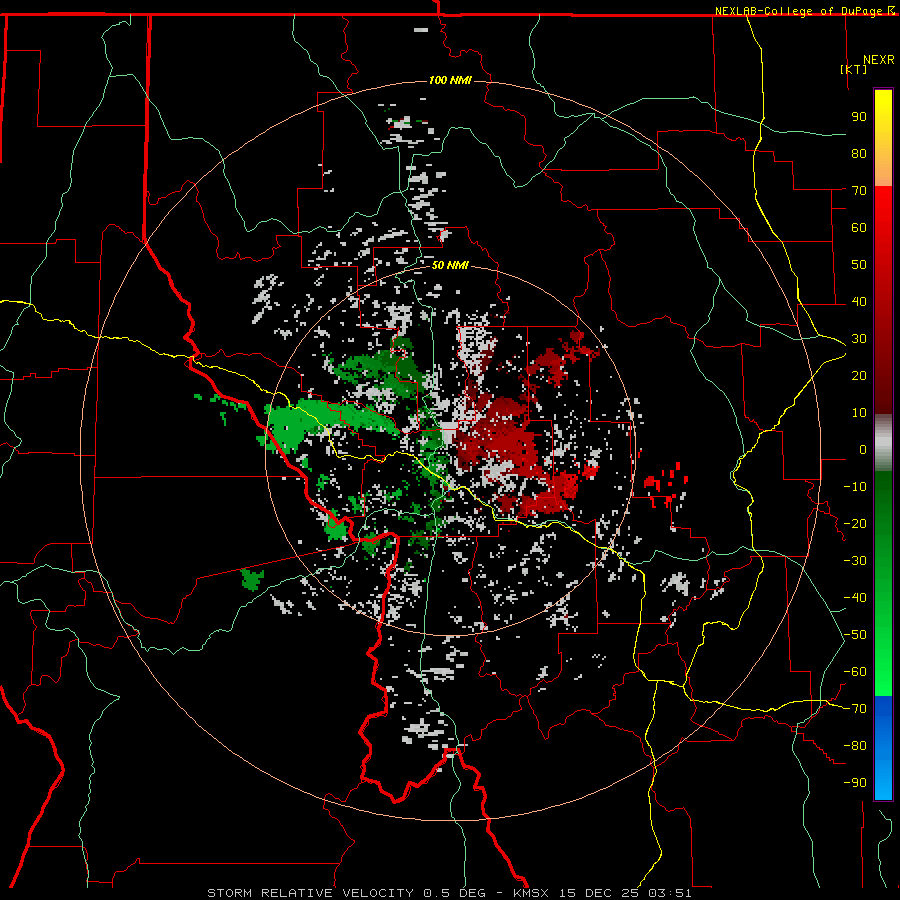Viewport: 900px width, 900px height.
Task: Click the 40 value on velocity scale
Action: coord(859,301)
